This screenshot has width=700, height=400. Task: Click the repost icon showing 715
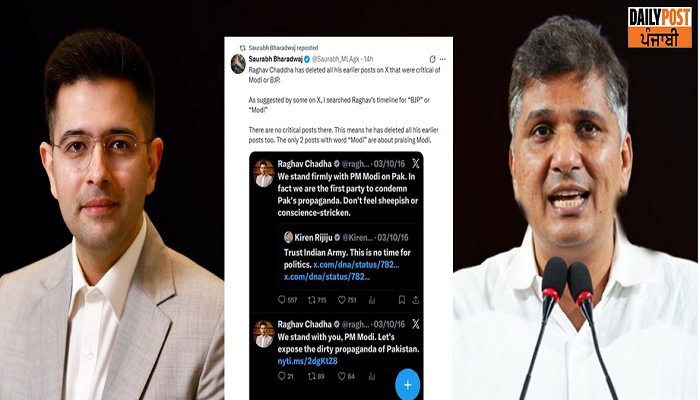(x=312, y=299)
